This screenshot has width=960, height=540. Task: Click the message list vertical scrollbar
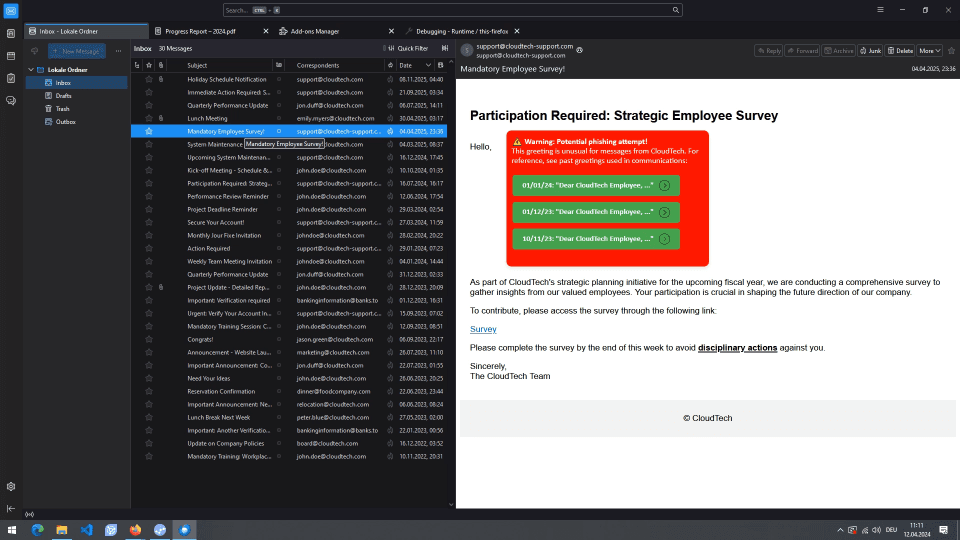451,283
